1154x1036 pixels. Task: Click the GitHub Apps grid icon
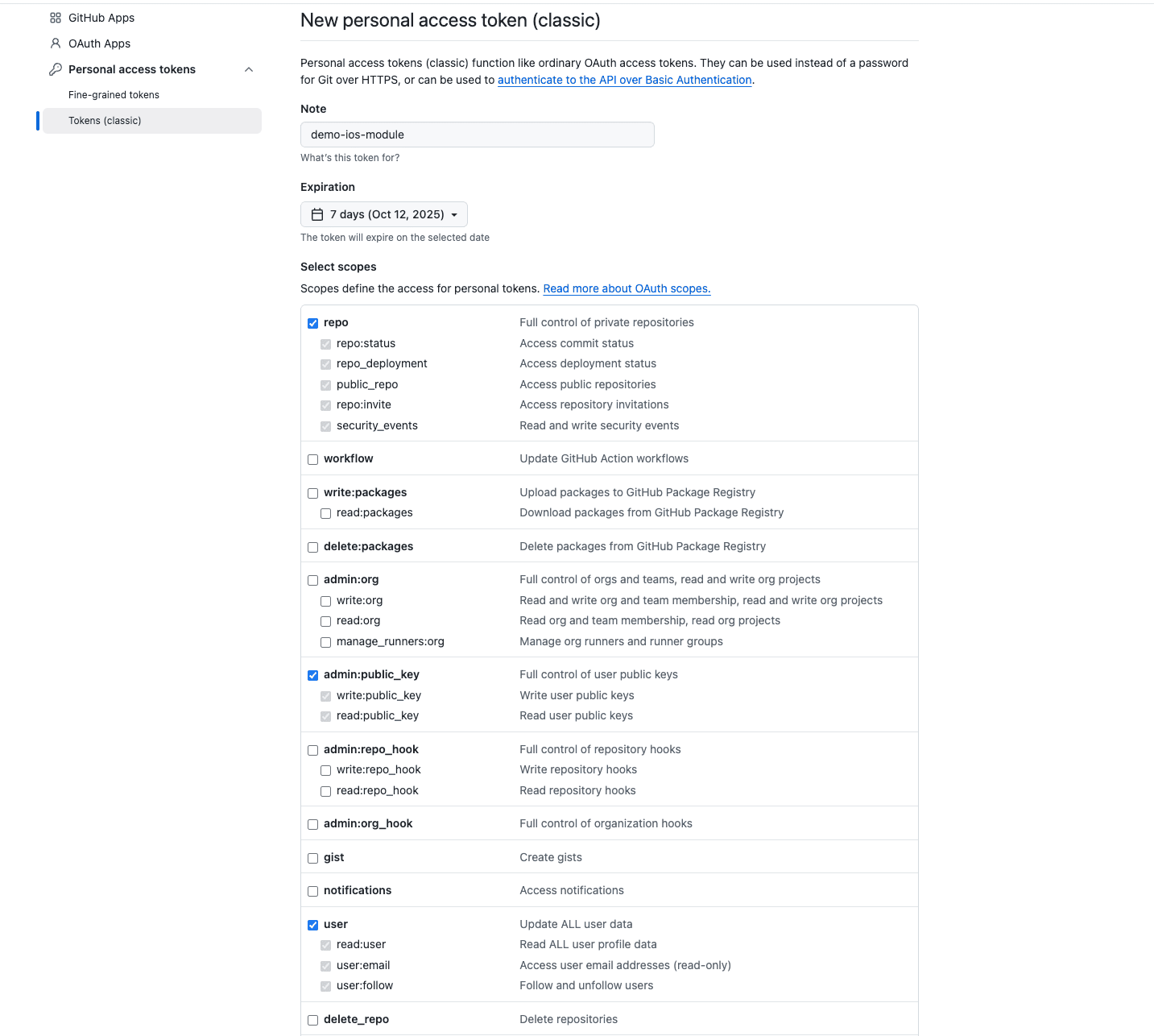pyautogui.click(x=55, y=17)
